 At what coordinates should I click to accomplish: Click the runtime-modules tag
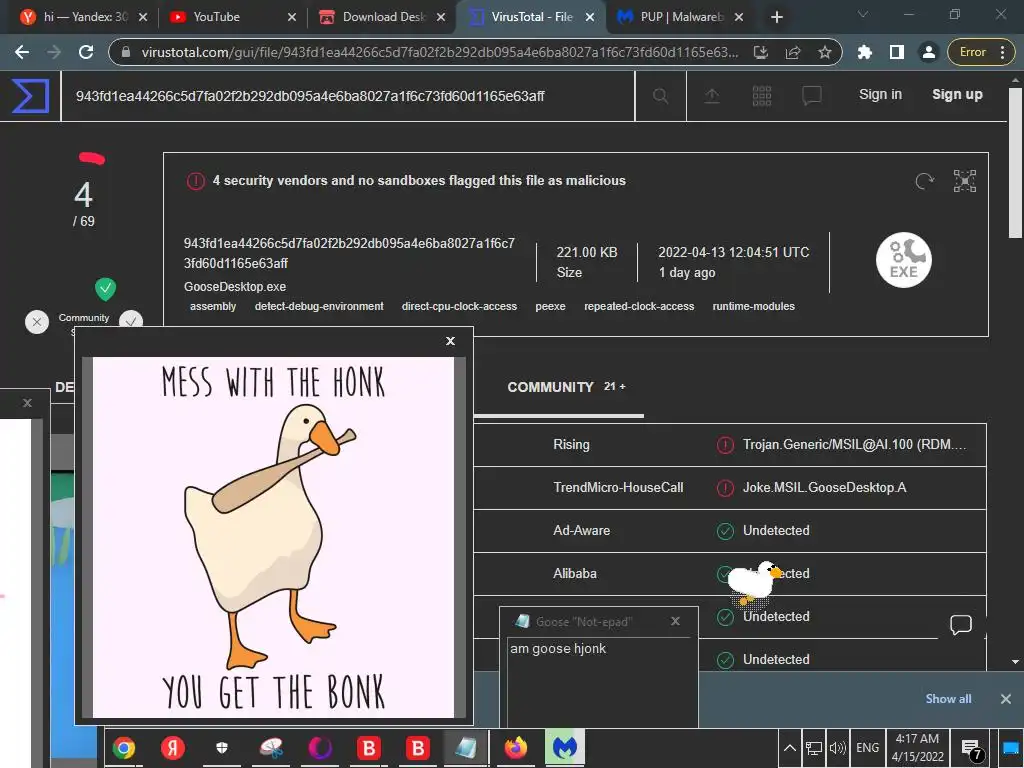click(x=754, y=306)
